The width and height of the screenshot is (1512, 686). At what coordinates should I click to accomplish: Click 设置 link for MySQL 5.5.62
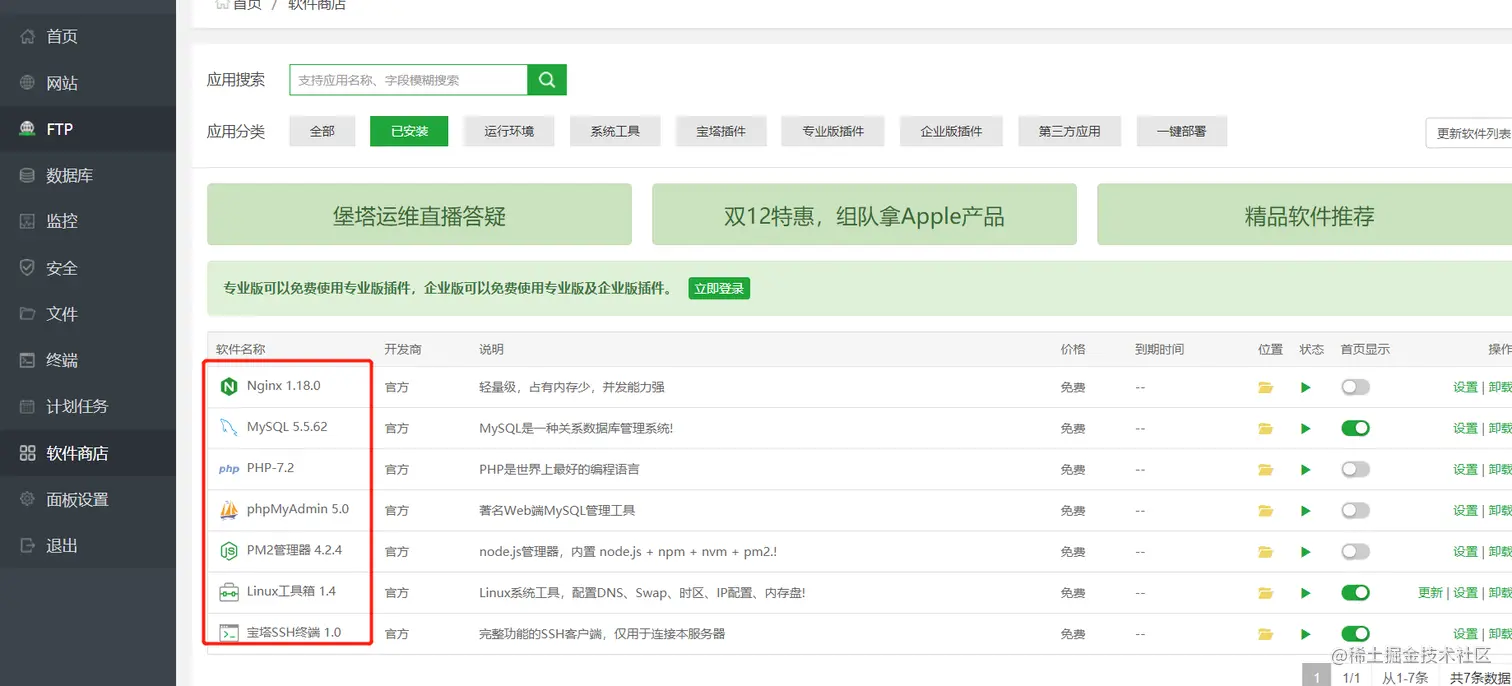tap(1465, 428)
